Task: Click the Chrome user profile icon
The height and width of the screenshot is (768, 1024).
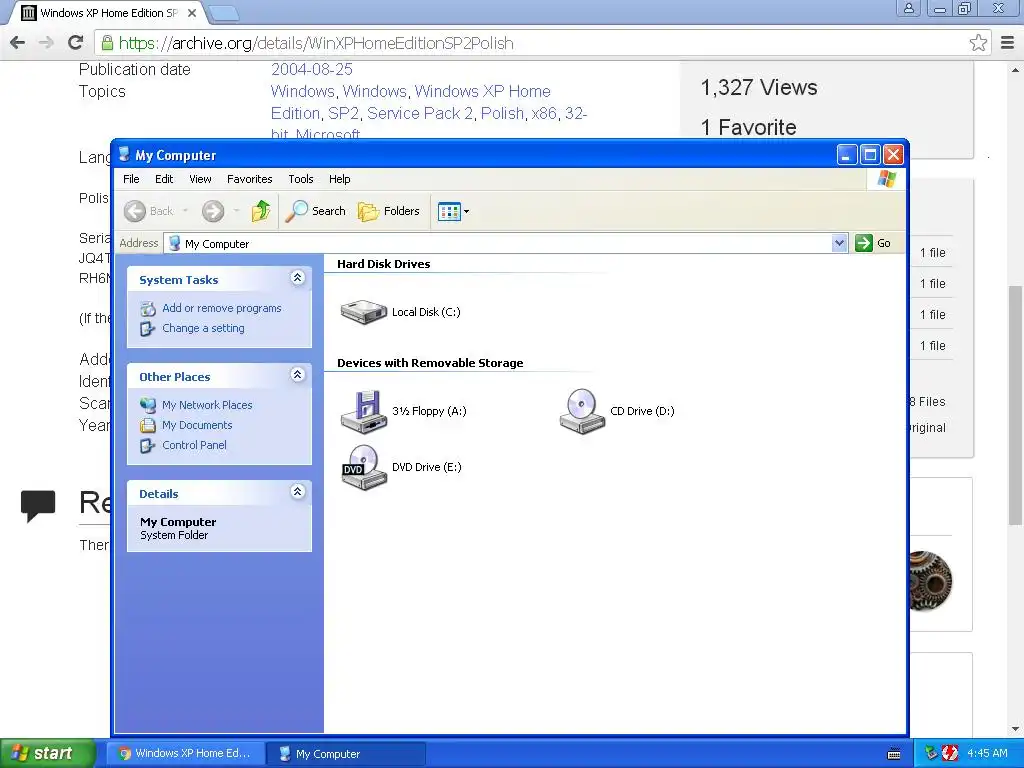Action: pyautogui.click(x=908, y=8)
